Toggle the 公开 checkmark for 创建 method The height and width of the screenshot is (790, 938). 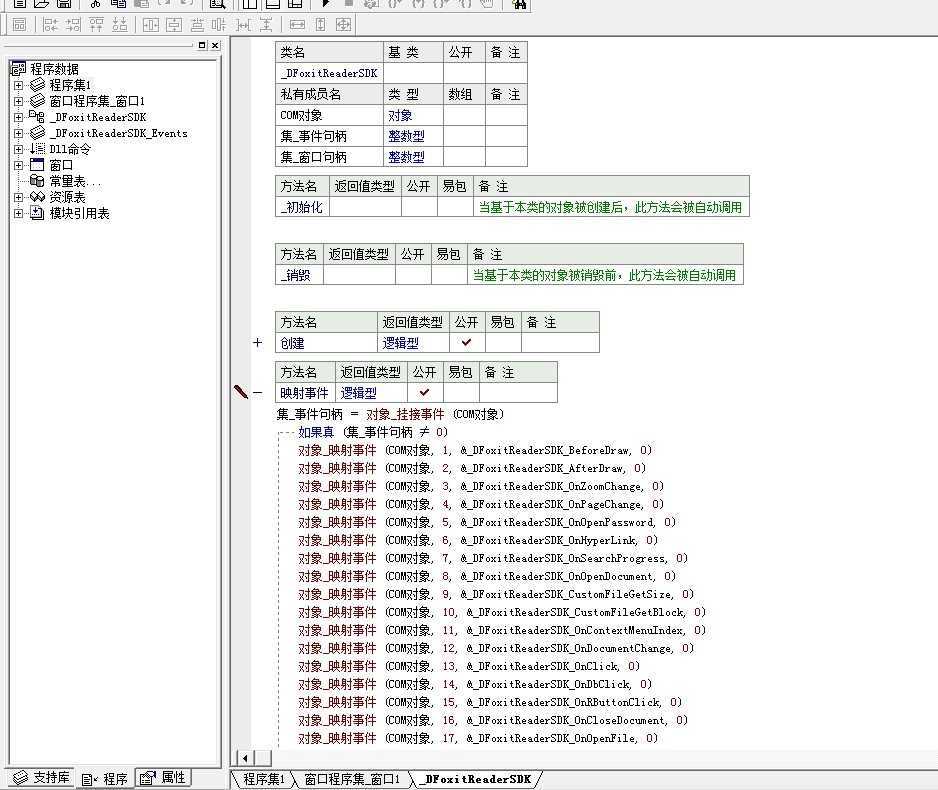click(x=466, y=343)
